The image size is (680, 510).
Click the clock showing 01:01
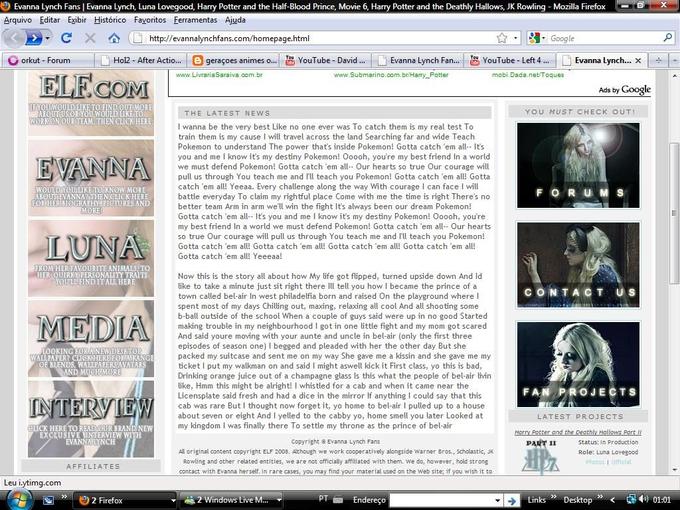tap(661, 500)
